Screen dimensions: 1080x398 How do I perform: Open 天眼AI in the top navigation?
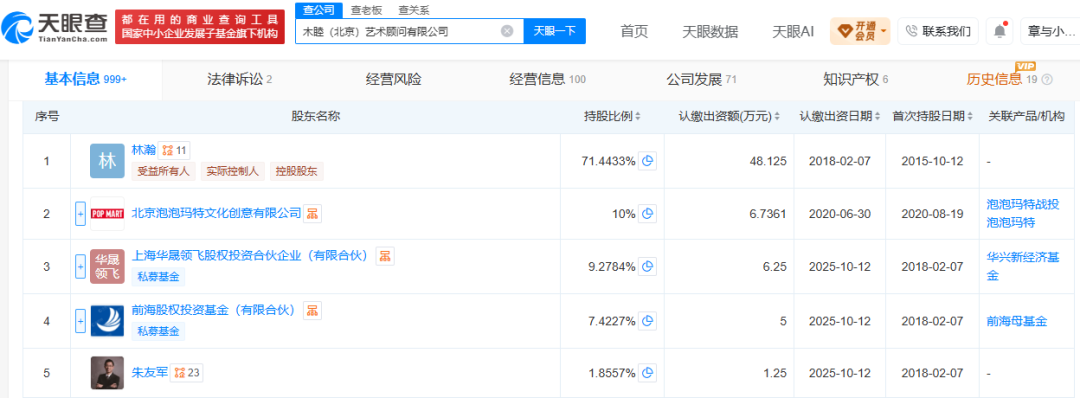pyautogui.click(x=793, y=31)
